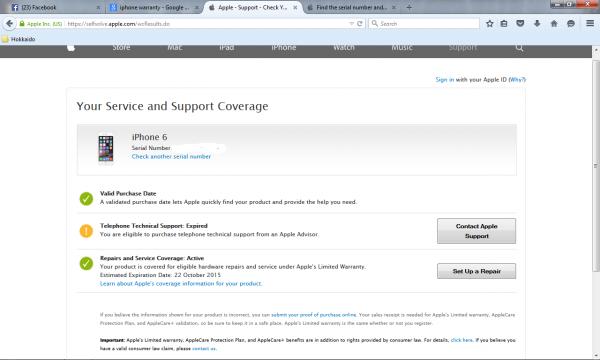Open the downloads arrow icon

(x=537, y=24)
